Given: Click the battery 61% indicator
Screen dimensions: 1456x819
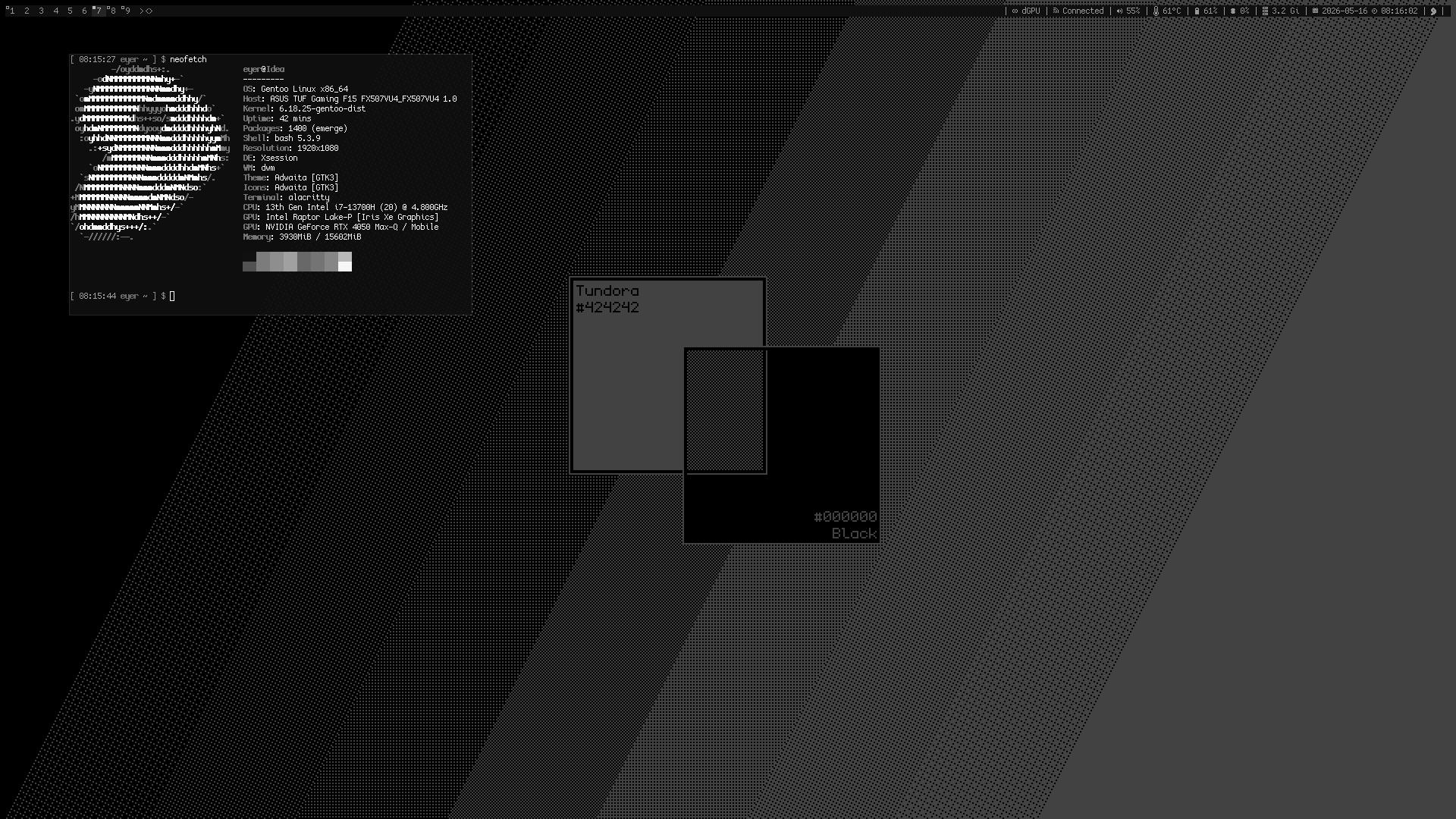Looking at the screenshot, I should [x=1206, y=11].
